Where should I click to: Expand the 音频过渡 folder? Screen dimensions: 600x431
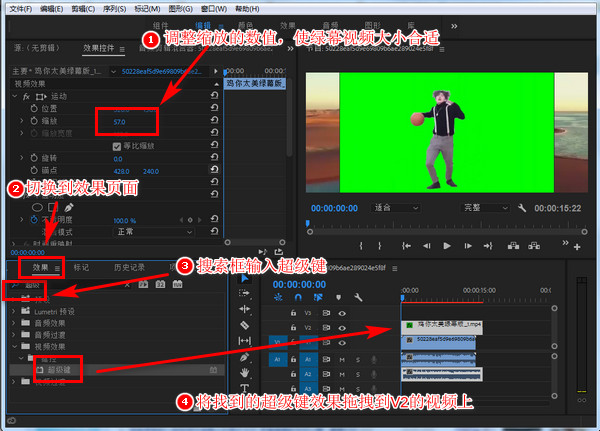click(x=14, y=335)
